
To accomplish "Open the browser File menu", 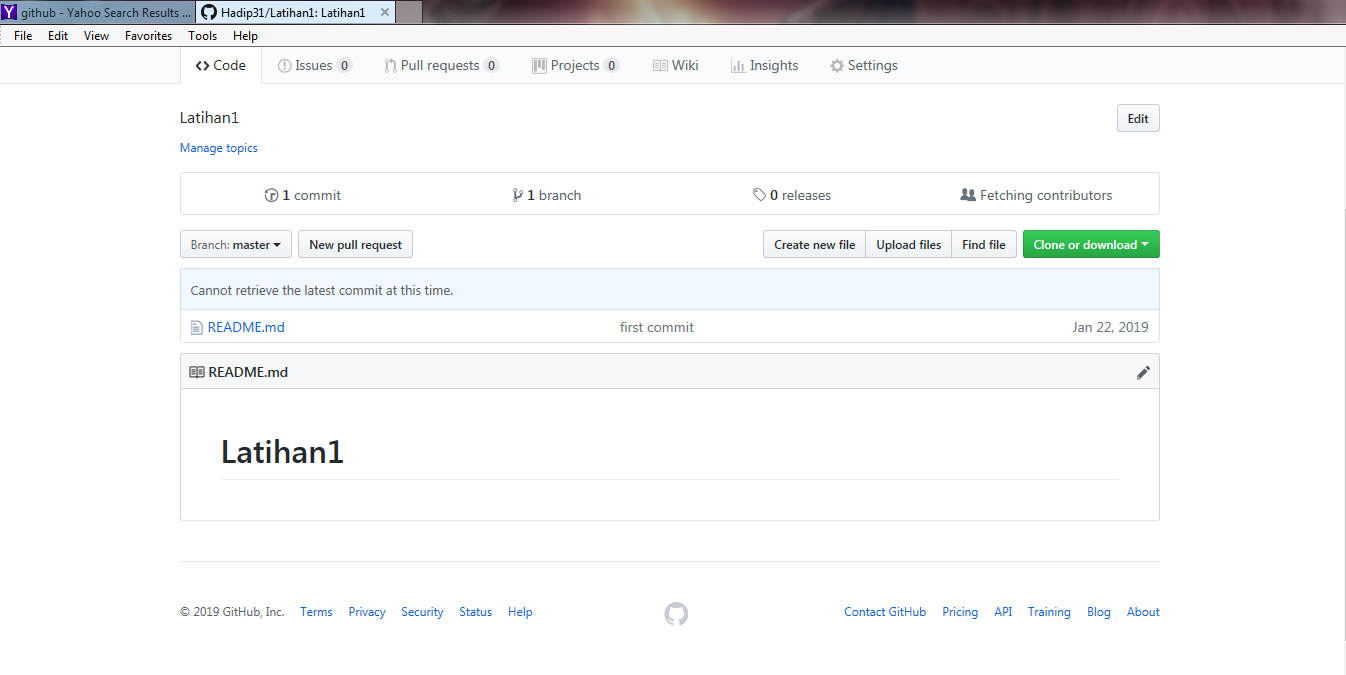I will tap(23, 36).
